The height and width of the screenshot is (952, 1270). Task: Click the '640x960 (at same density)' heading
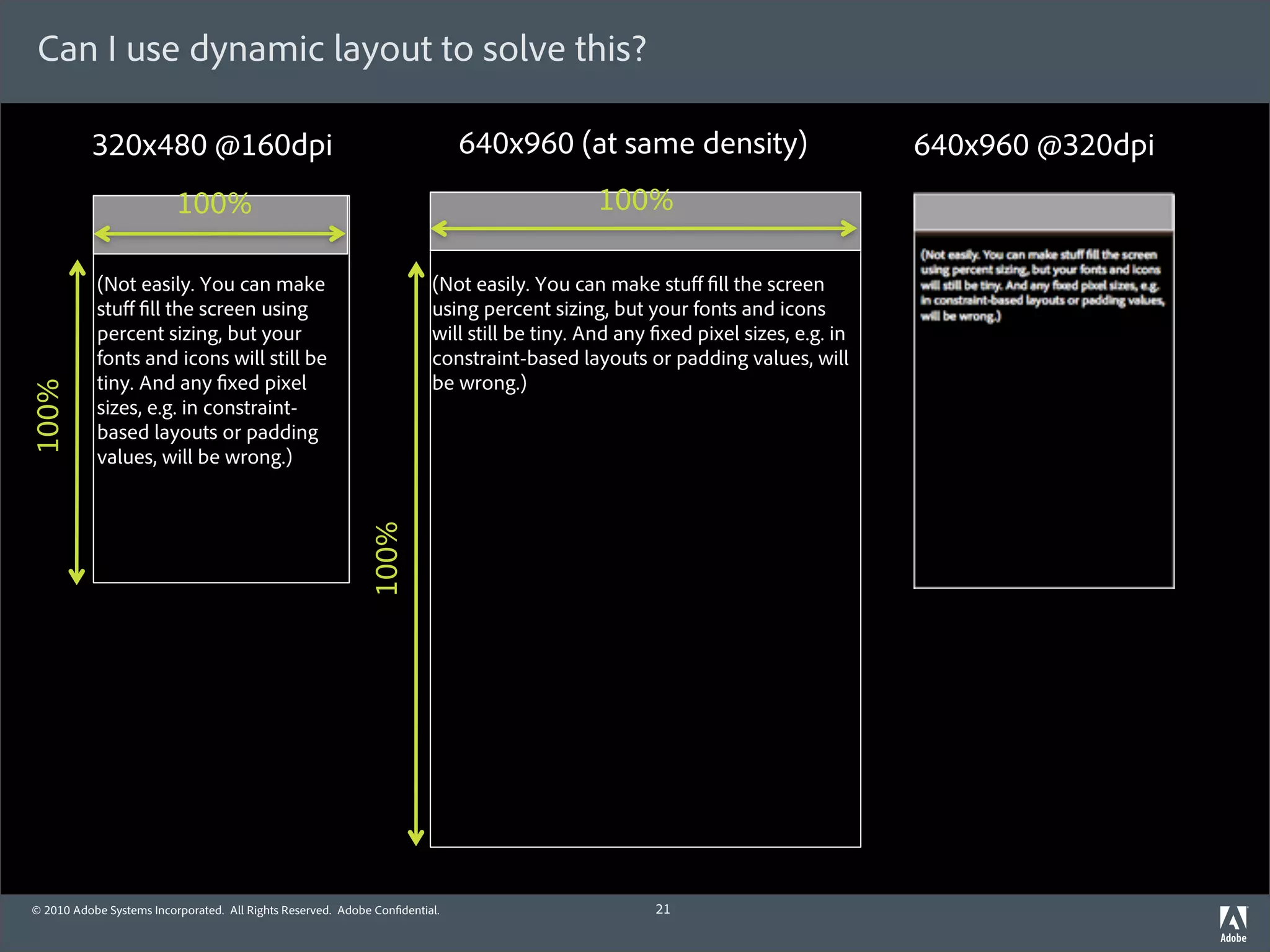point(633,144)
